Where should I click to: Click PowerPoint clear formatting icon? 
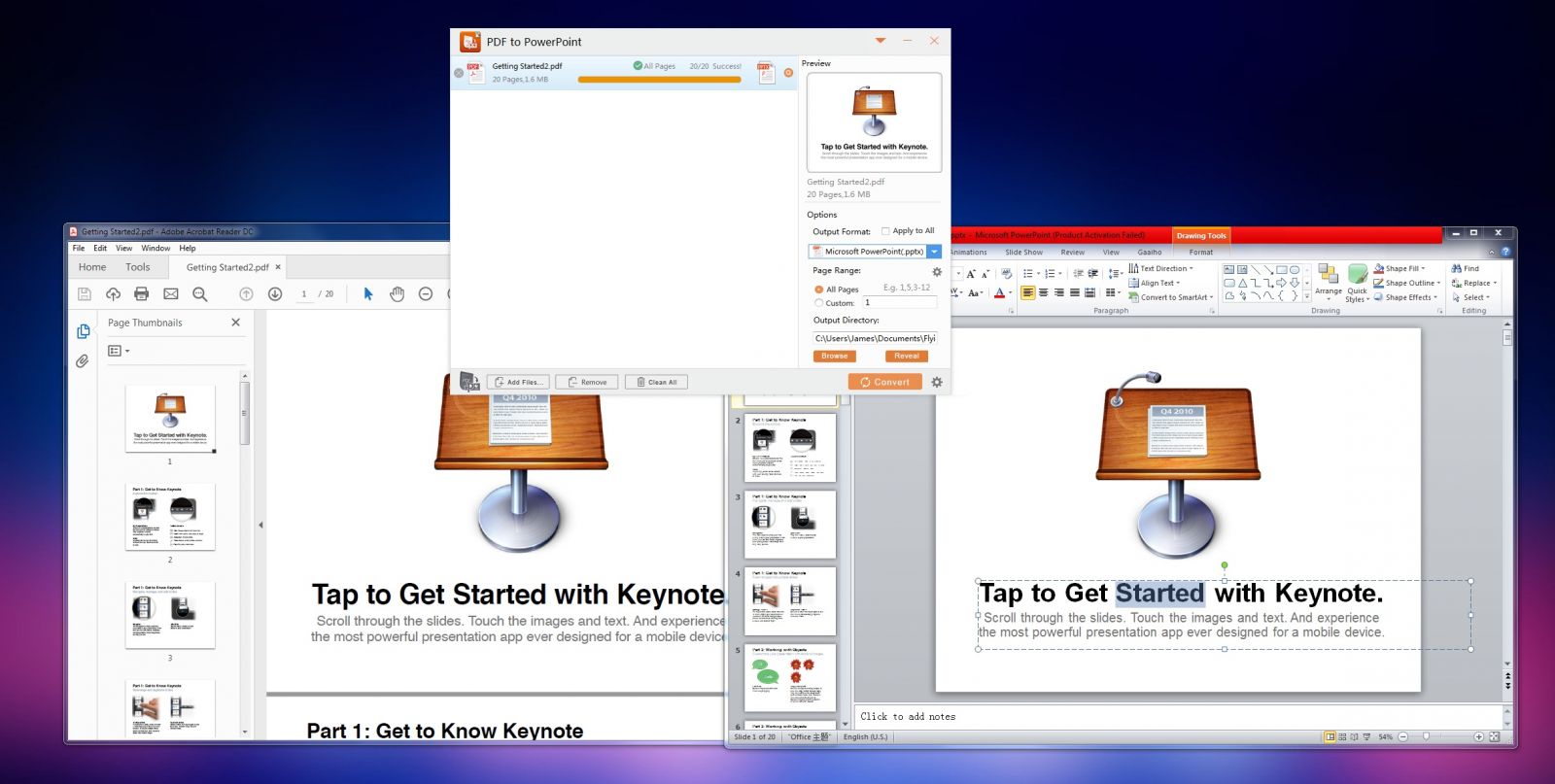tap(1007, 273)
